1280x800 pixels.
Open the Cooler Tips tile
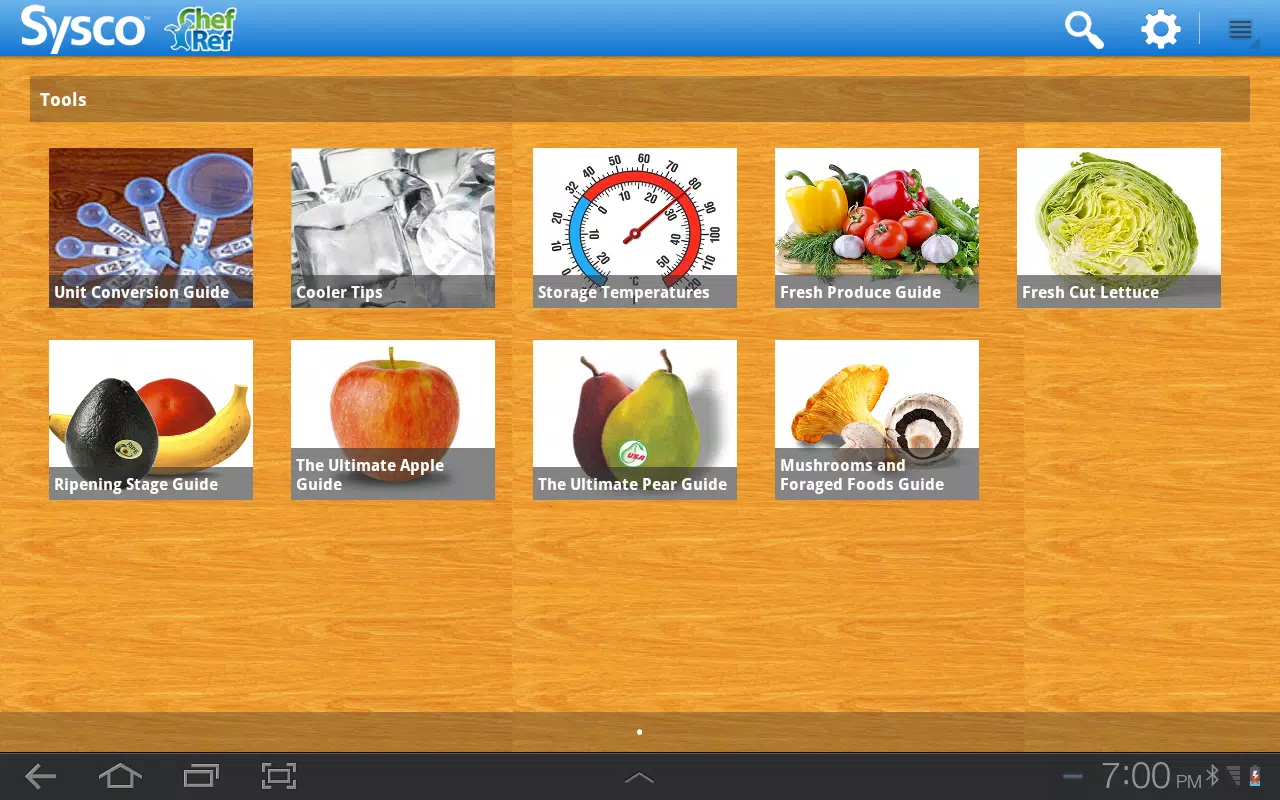tap(393, 228)
